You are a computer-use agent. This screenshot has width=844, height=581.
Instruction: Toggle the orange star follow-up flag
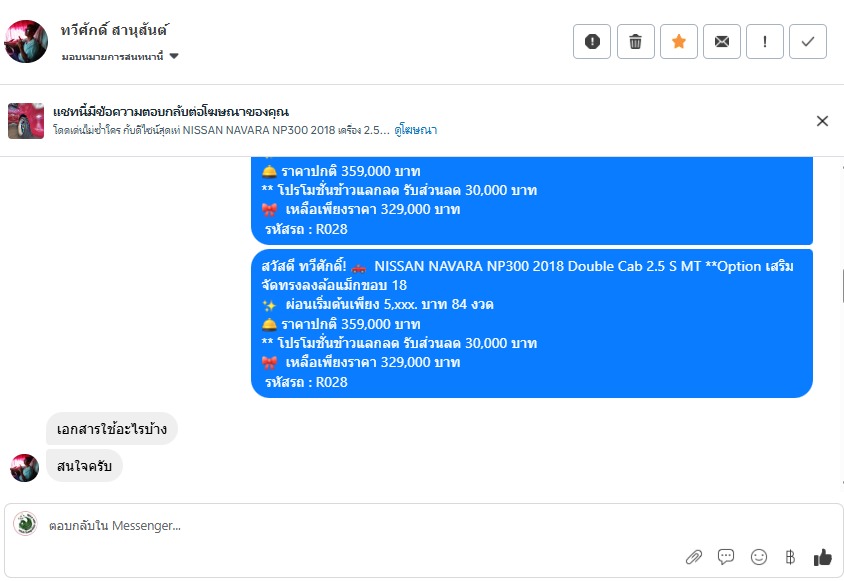click(x=679, y=41)
